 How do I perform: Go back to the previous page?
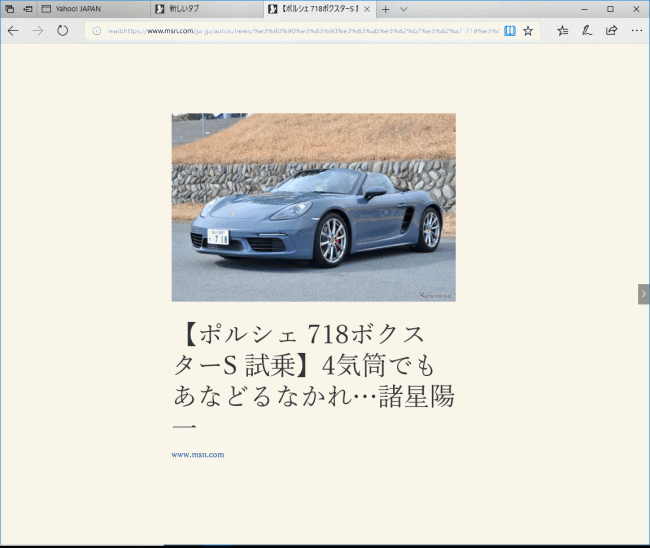[x=13, y=31]
